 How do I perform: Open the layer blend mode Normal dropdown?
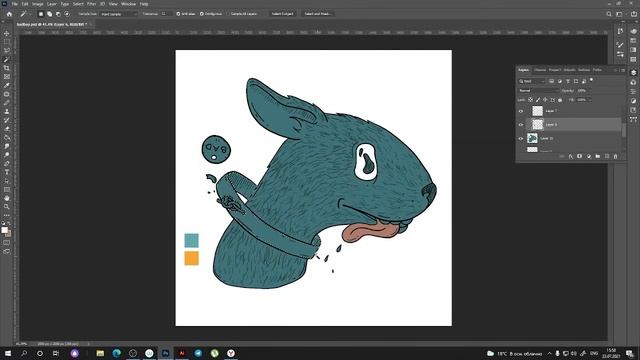[x=538, y=91]
